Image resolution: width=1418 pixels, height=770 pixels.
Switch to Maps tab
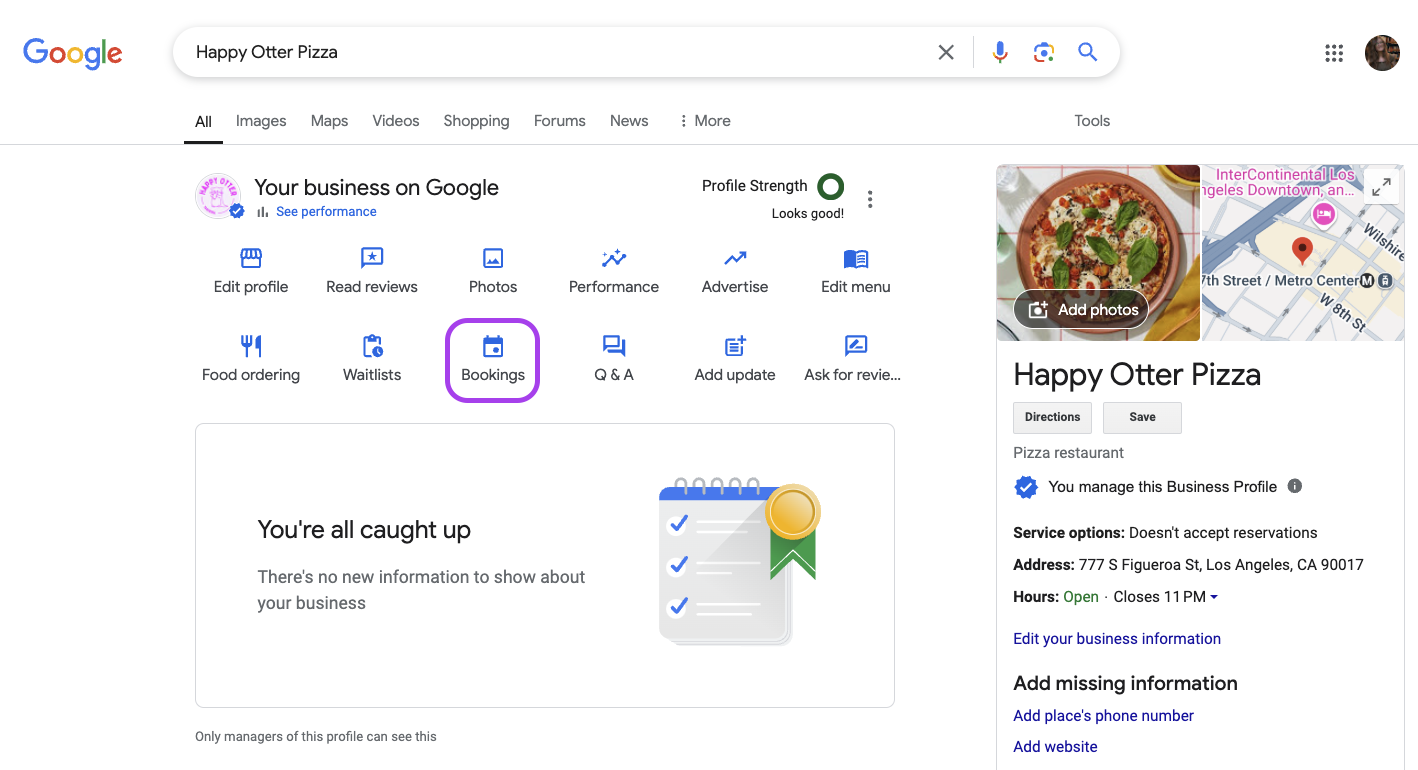[329, 121]
